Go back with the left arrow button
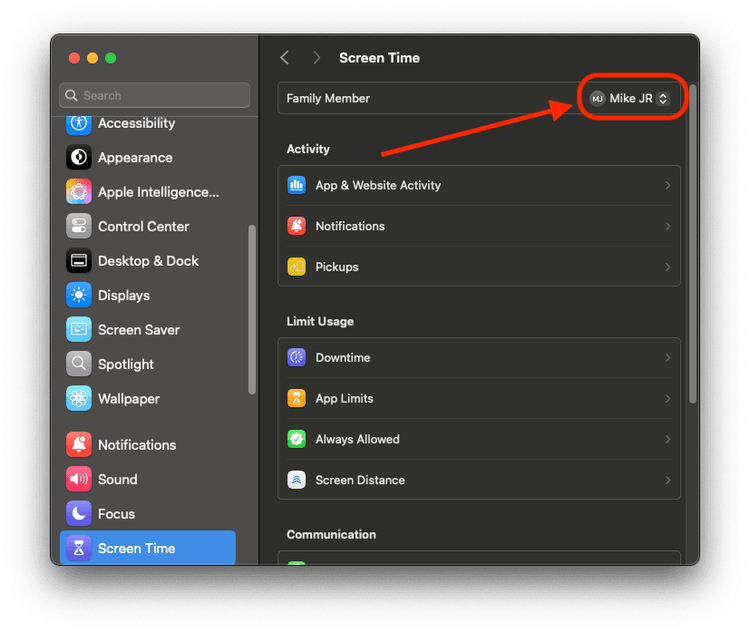 tap(285, 58)
